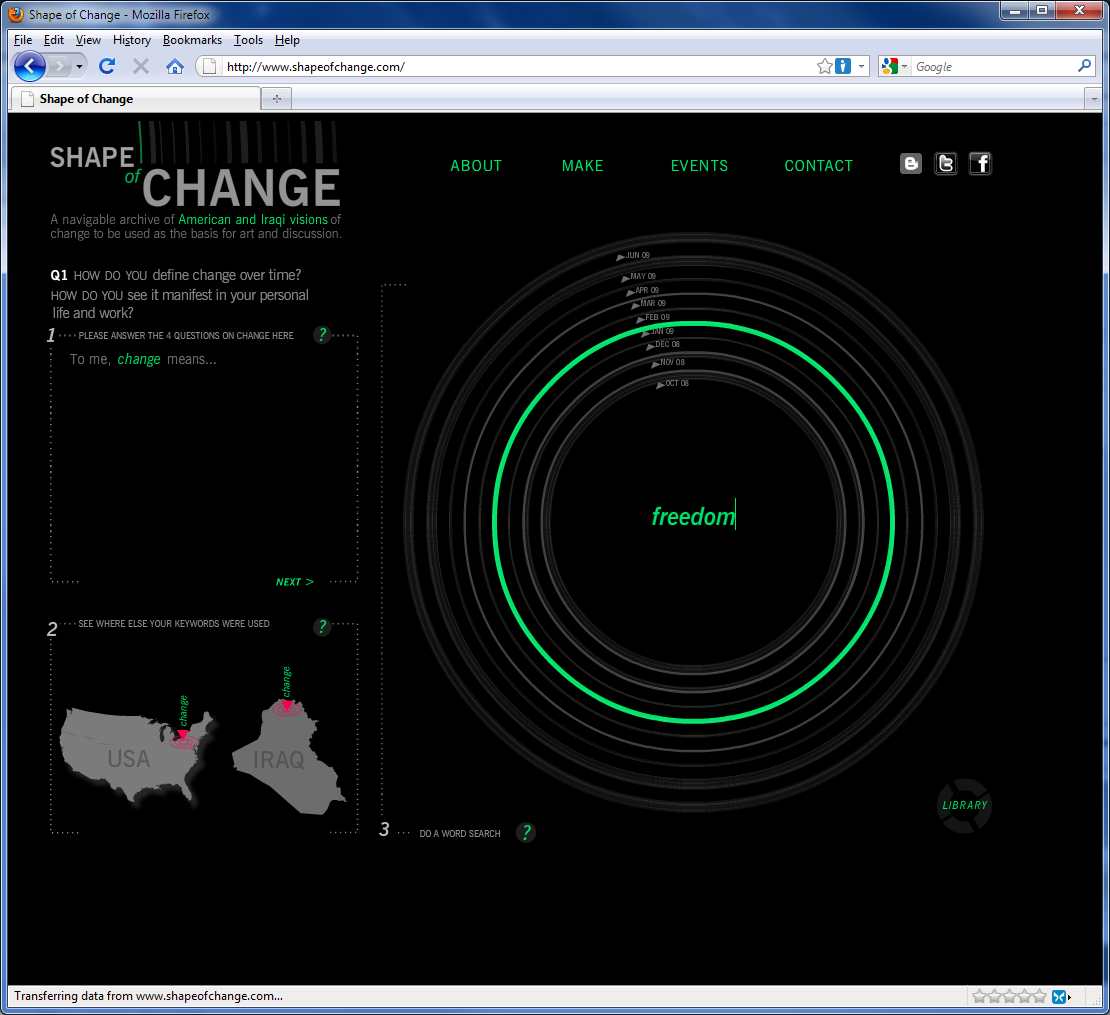Click the NEXT > link

[294, 582]
